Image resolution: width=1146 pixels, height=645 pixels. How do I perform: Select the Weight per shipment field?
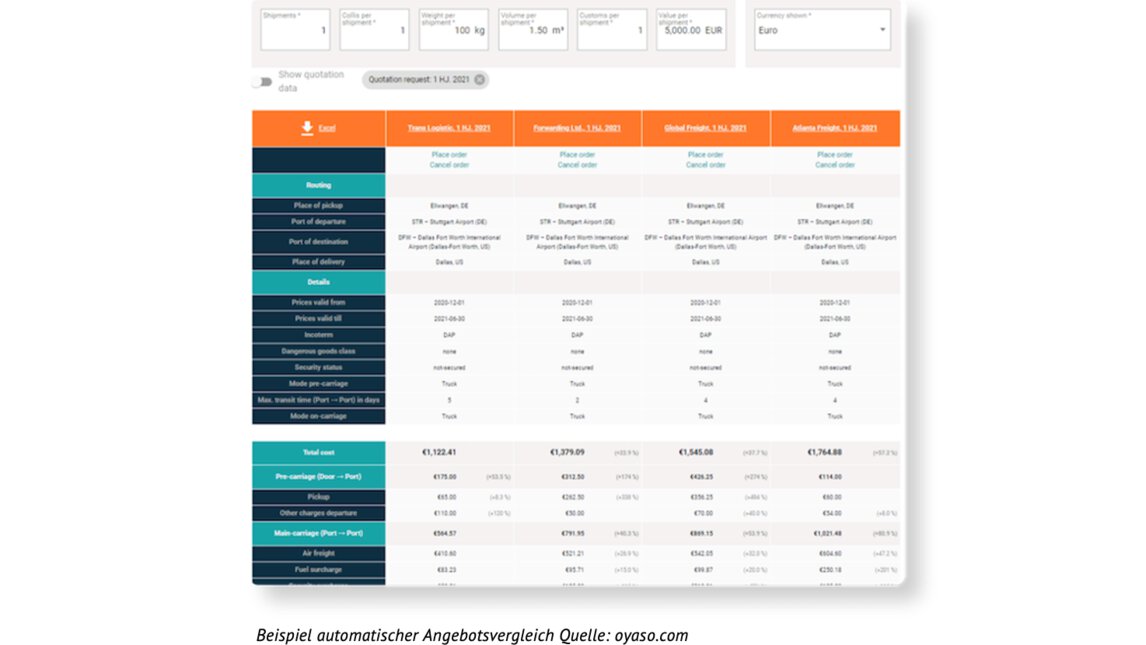(453, 30)
